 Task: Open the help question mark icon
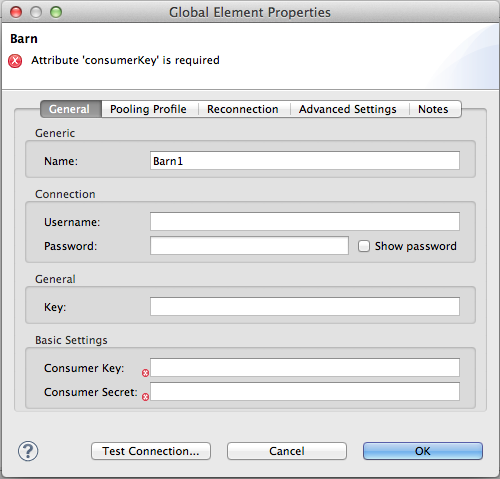28,451
